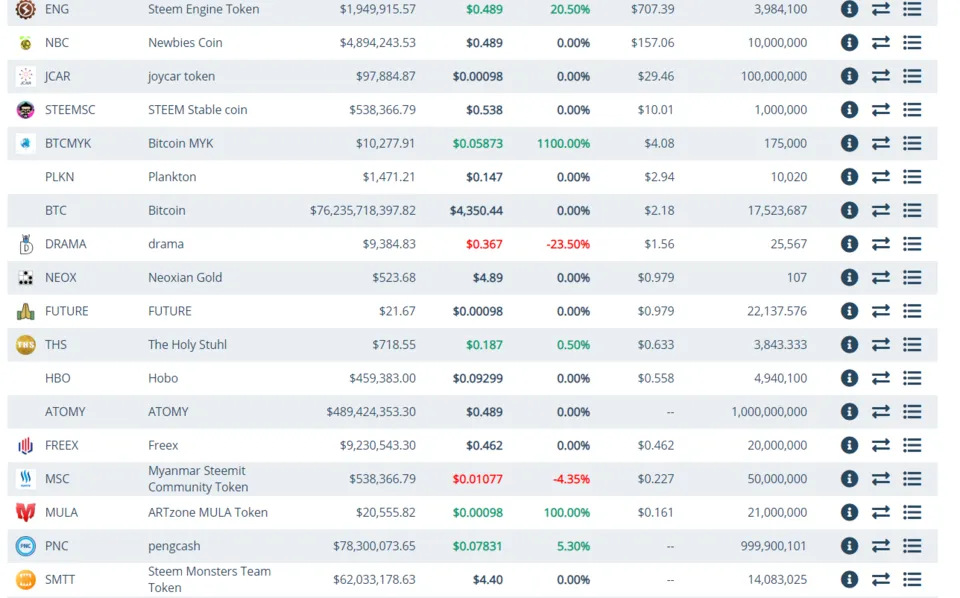
Task: Click 'Steem Monsters Team Token' name
Action: pos(209,580)
